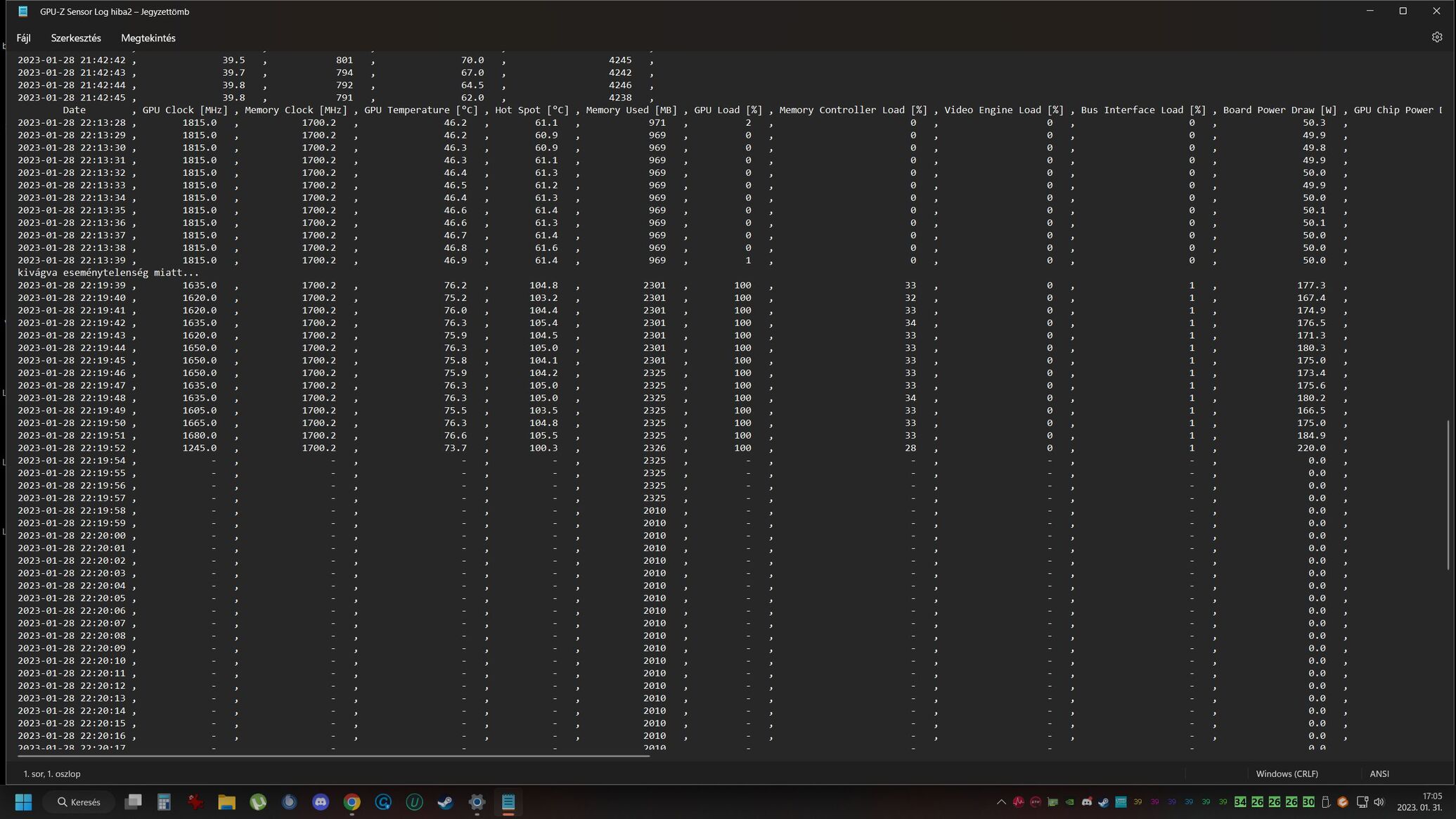This screenshot has height=819, width=1456.
Task: Click the Windows (CRLF) line ending indicator
Action: coord(1287,773)
